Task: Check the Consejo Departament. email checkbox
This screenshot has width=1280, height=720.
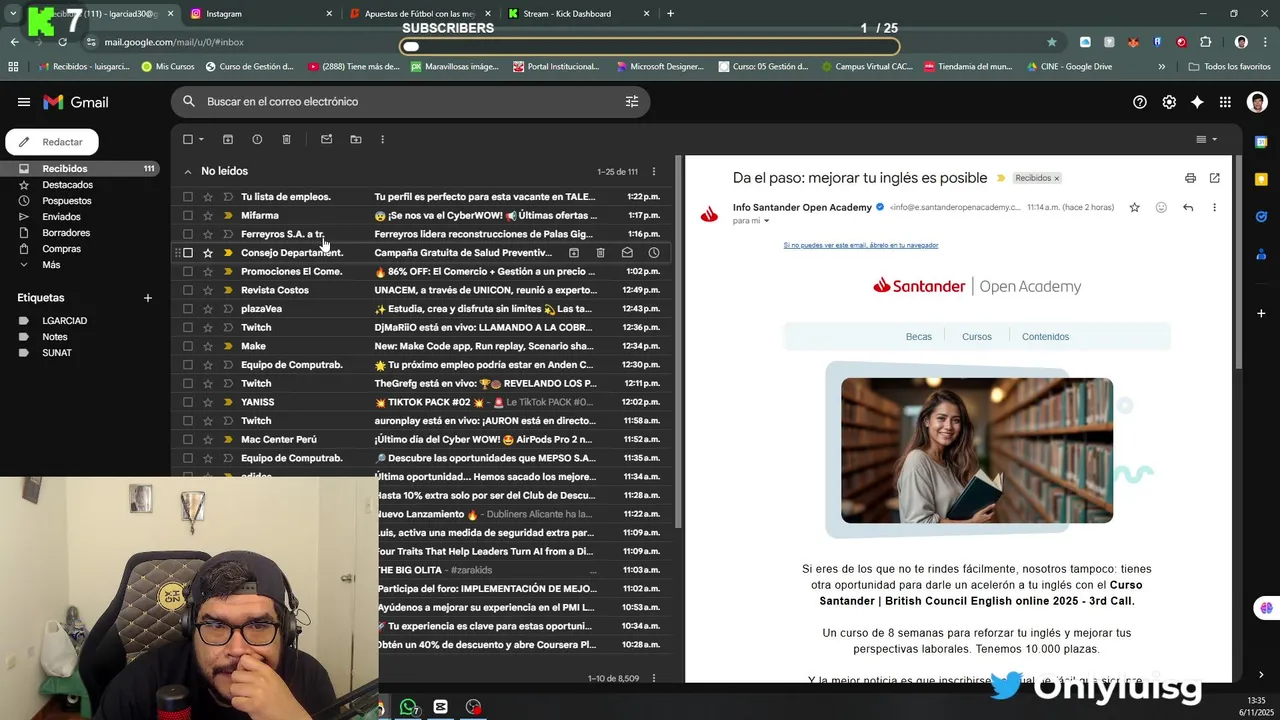Action: point(187,253)
